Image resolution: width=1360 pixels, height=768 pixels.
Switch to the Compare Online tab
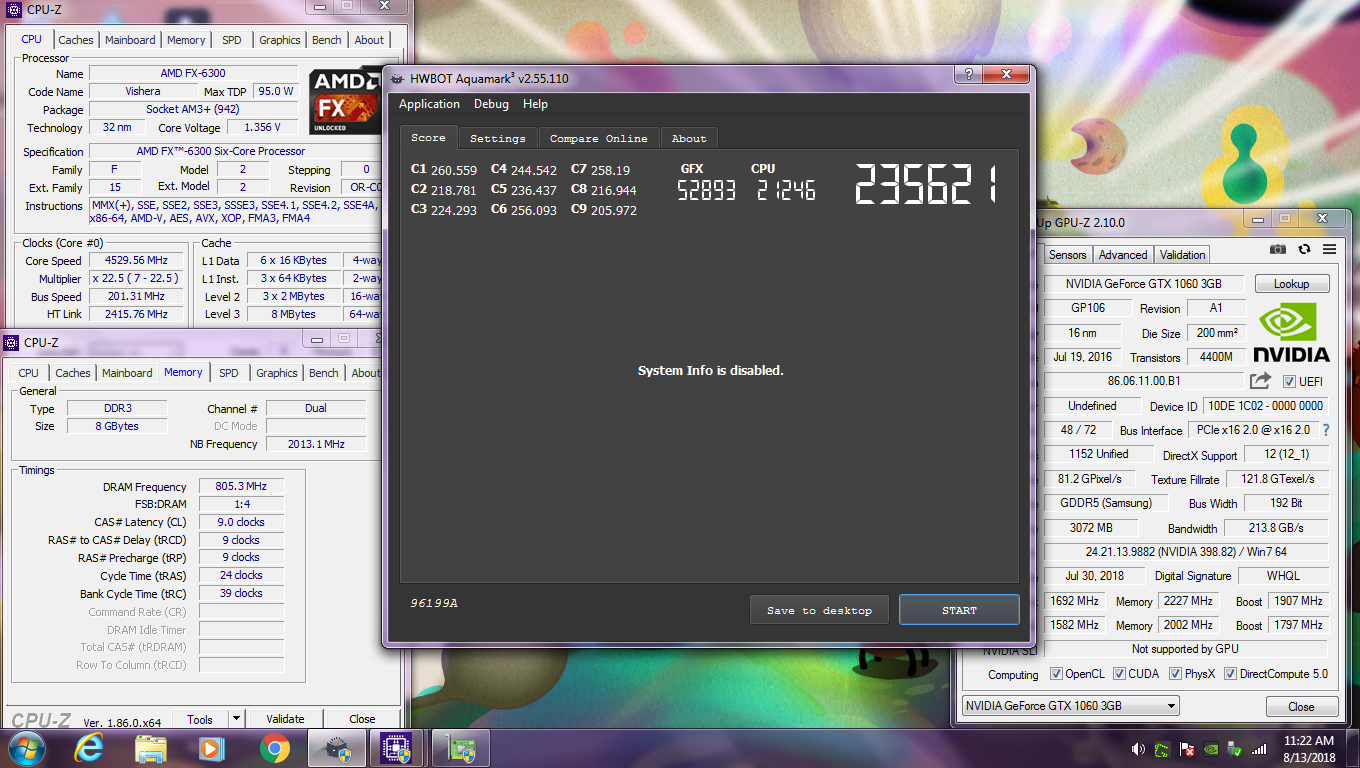(x=599, y=138)
